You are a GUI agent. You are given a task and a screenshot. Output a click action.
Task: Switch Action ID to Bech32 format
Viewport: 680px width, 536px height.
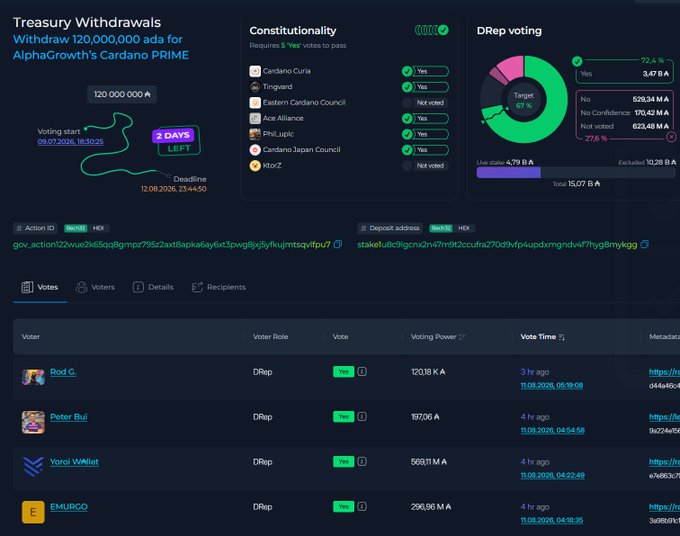[x=76, y=228]
